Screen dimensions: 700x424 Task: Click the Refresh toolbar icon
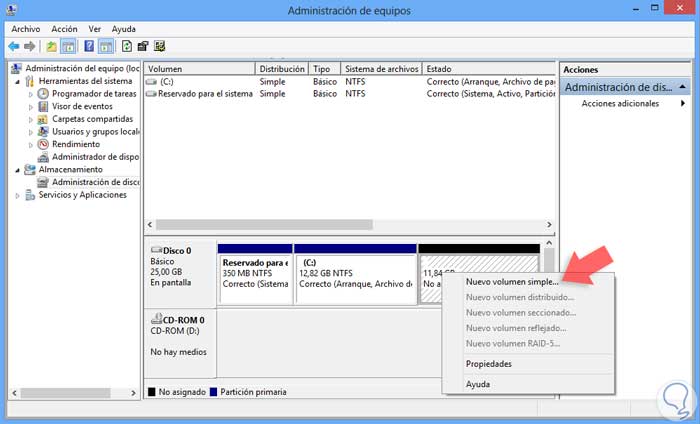(127, 46)
